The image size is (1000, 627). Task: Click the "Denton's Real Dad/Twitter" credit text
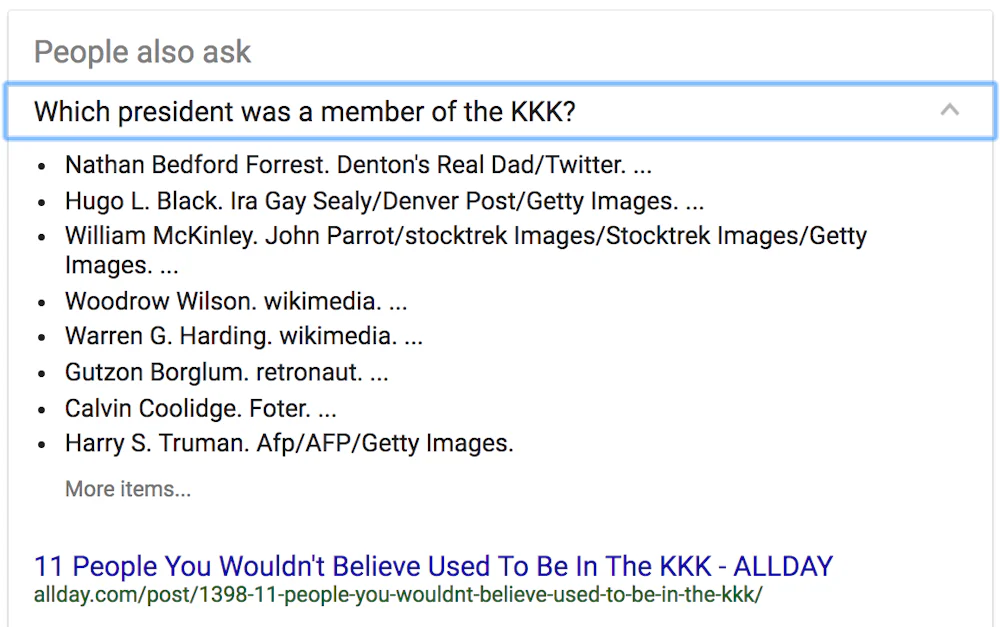[472, 165]
